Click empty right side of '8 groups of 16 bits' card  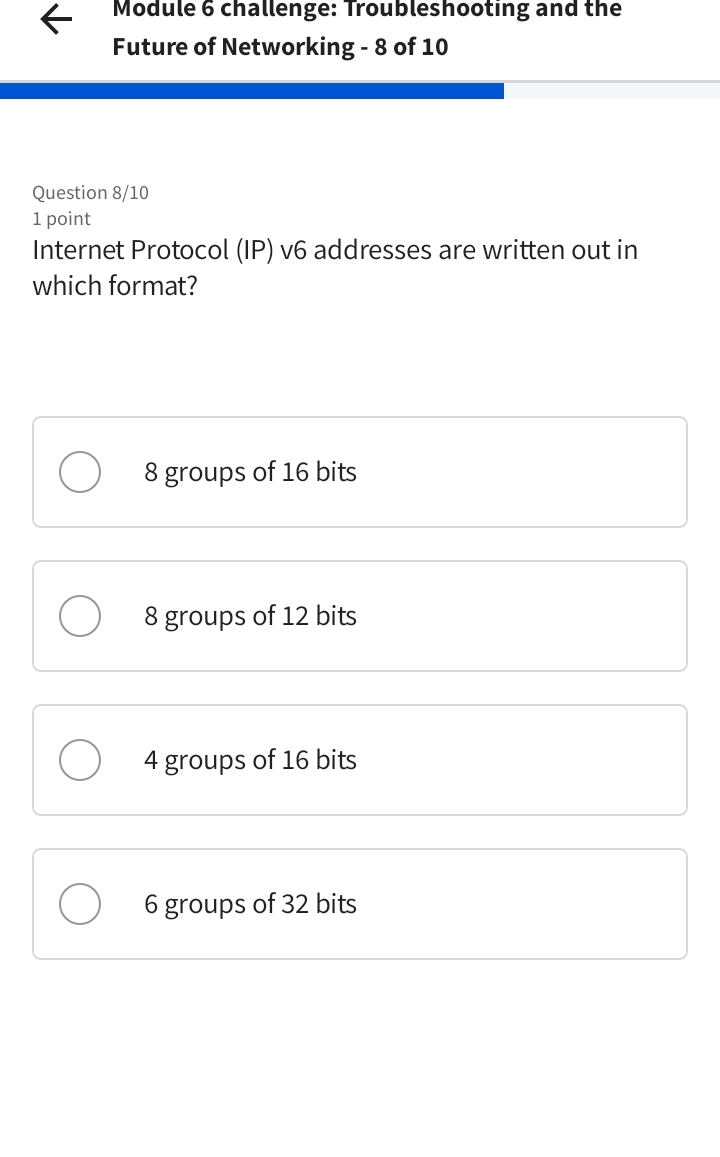point(560,472)
